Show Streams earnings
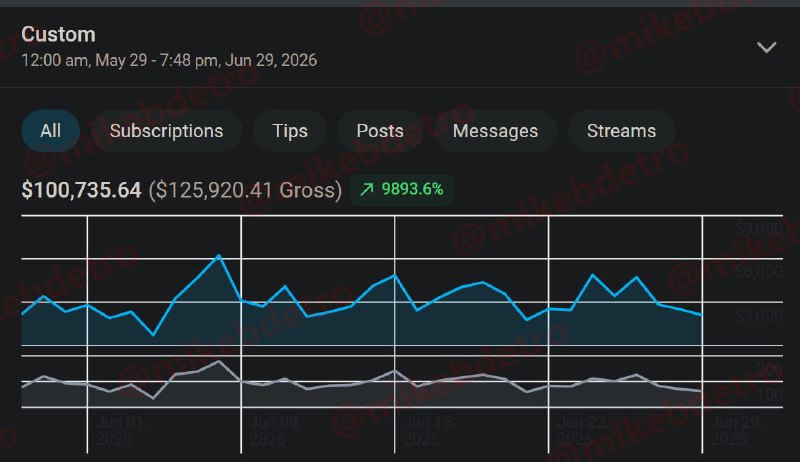Viewport: 800px width, 462px height. 621,131
